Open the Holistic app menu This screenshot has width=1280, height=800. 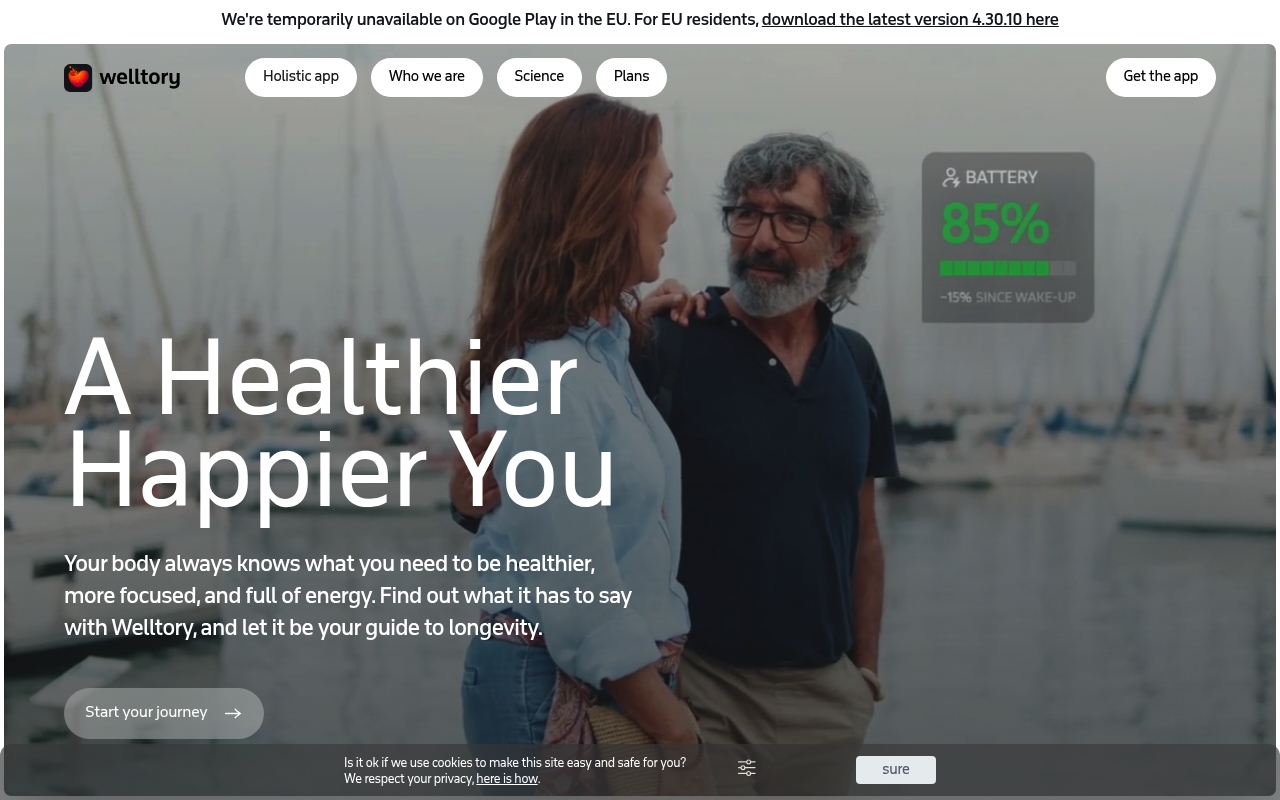point(301,77)
